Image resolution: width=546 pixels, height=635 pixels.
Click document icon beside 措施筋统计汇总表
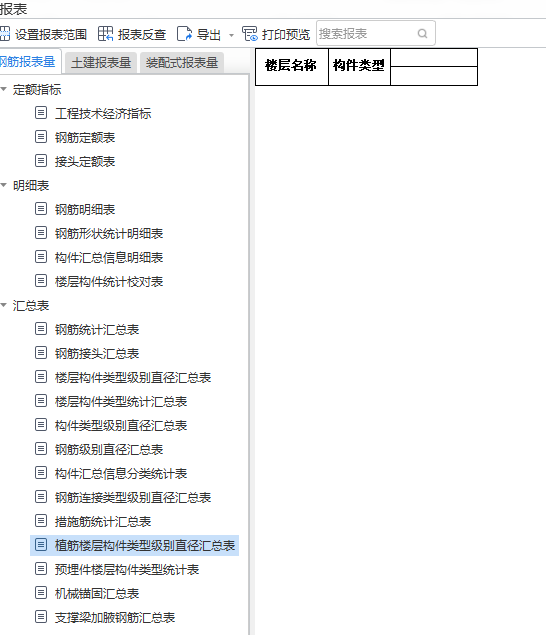41,520
